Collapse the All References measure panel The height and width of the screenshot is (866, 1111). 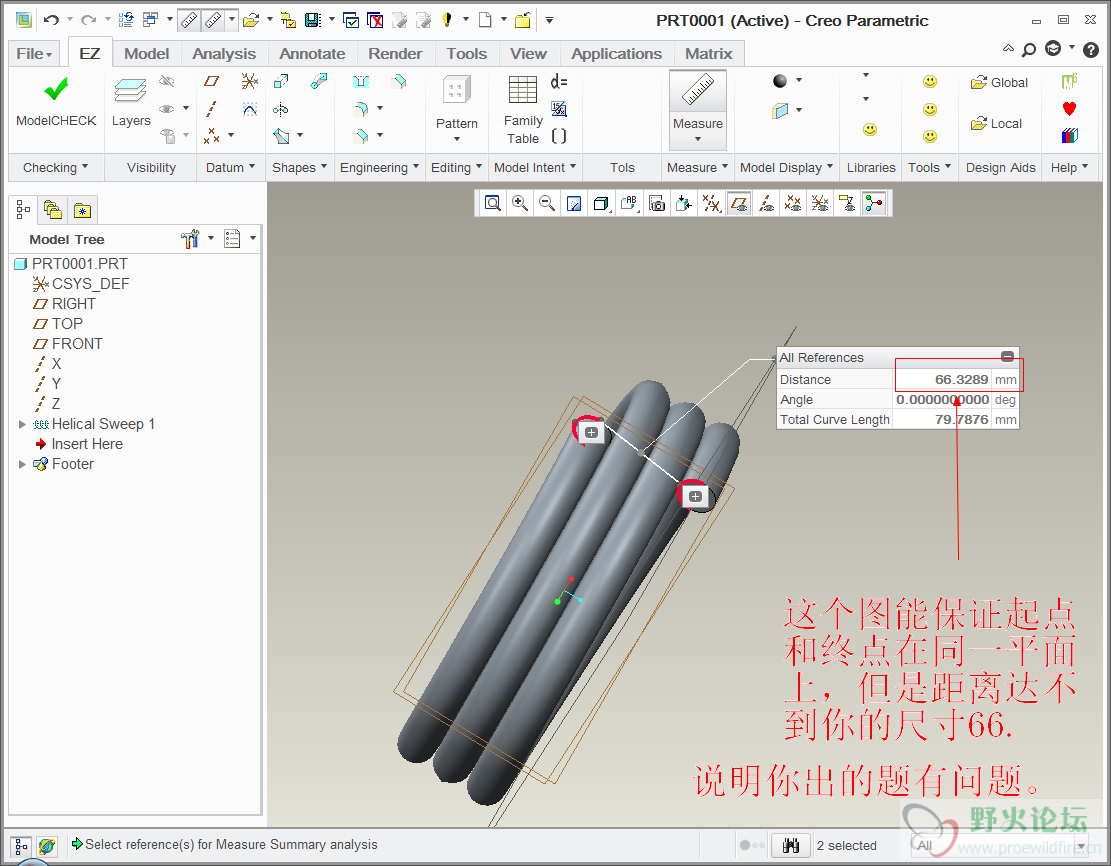[1007, 356]
